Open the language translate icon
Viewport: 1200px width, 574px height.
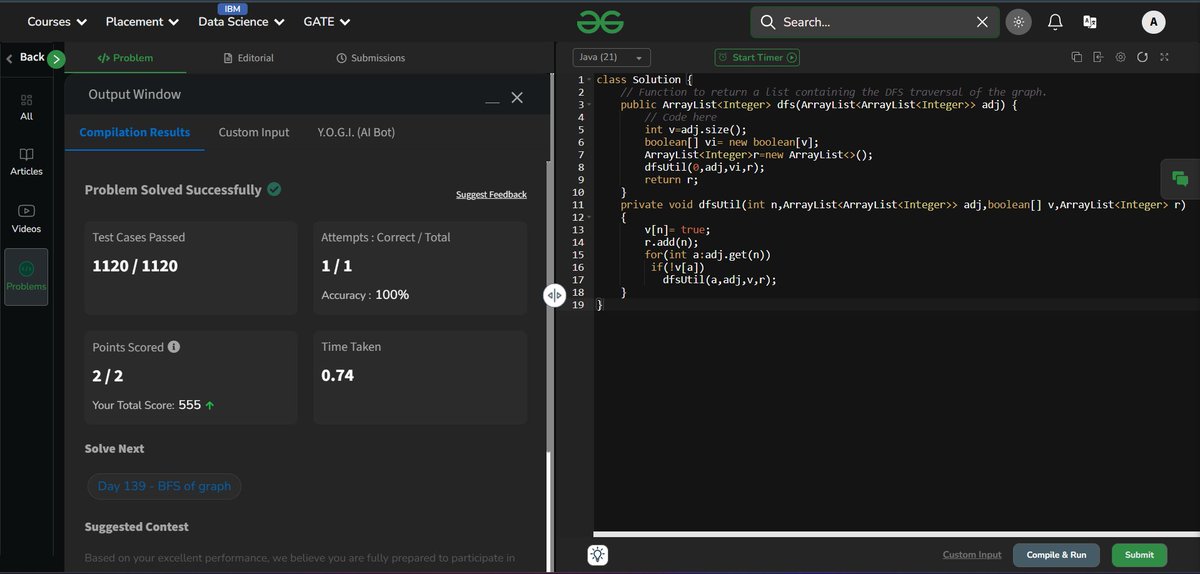[x=1090, y=22]
